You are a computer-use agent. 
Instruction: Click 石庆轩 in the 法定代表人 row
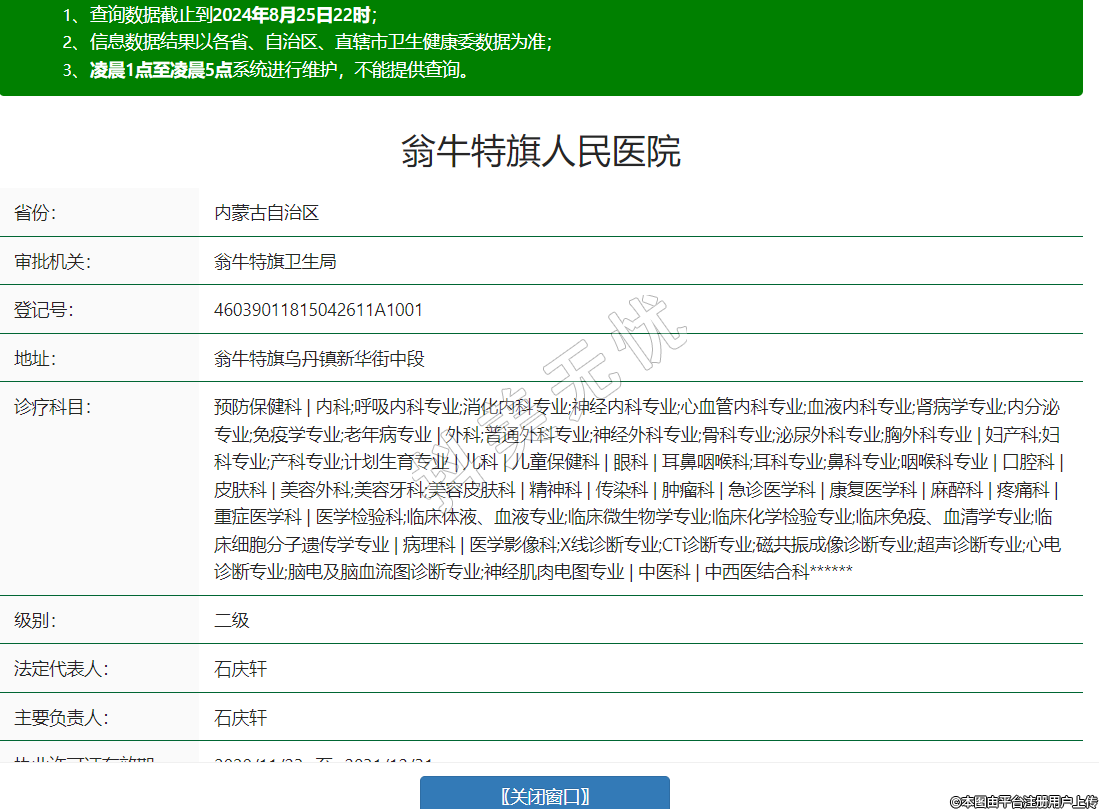(240, 669)
